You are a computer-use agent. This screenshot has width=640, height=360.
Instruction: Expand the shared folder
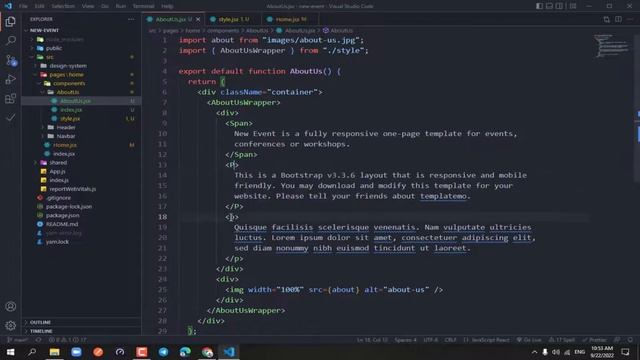point(58,162)
